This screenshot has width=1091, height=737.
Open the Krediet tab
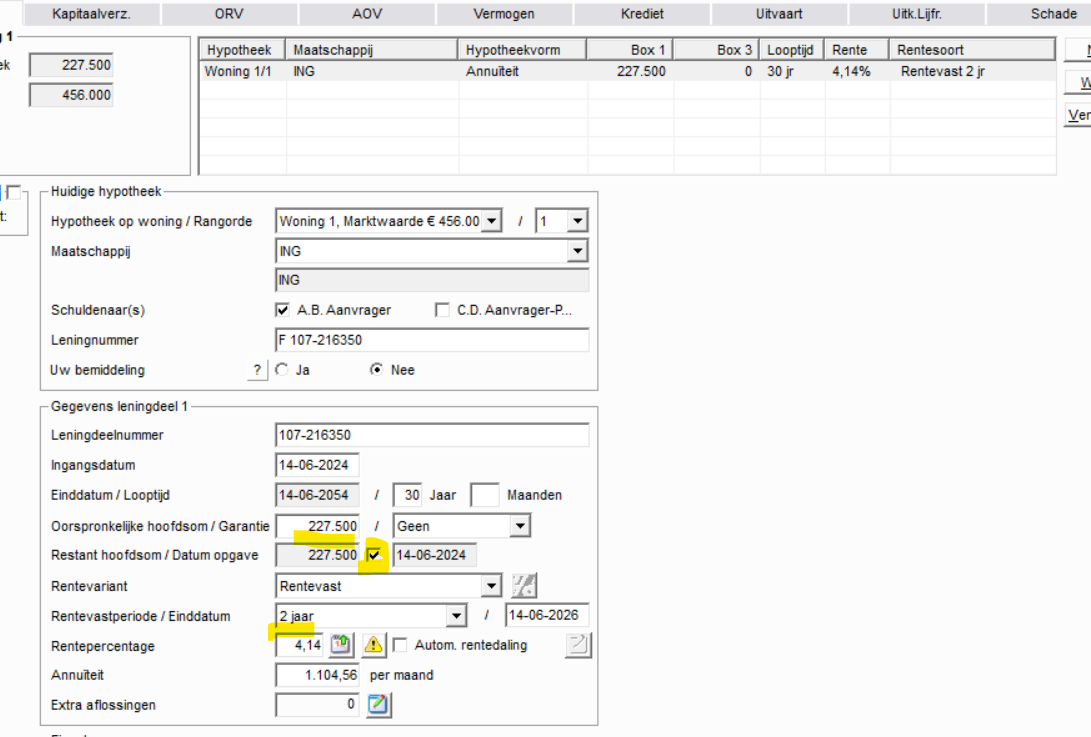point(641,14)
